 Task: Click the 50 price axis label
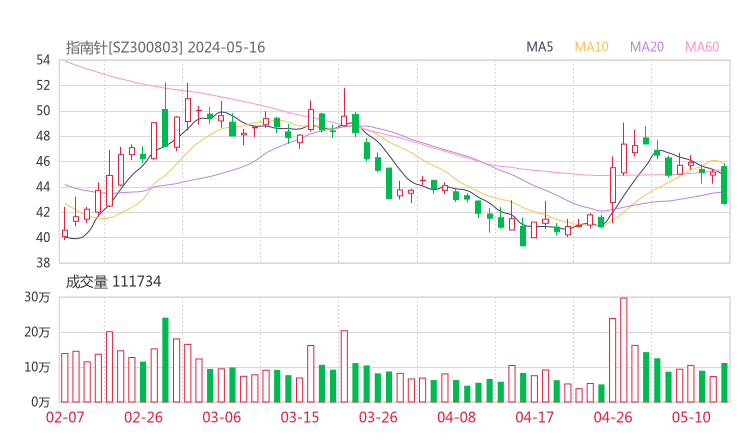[42, 111]
